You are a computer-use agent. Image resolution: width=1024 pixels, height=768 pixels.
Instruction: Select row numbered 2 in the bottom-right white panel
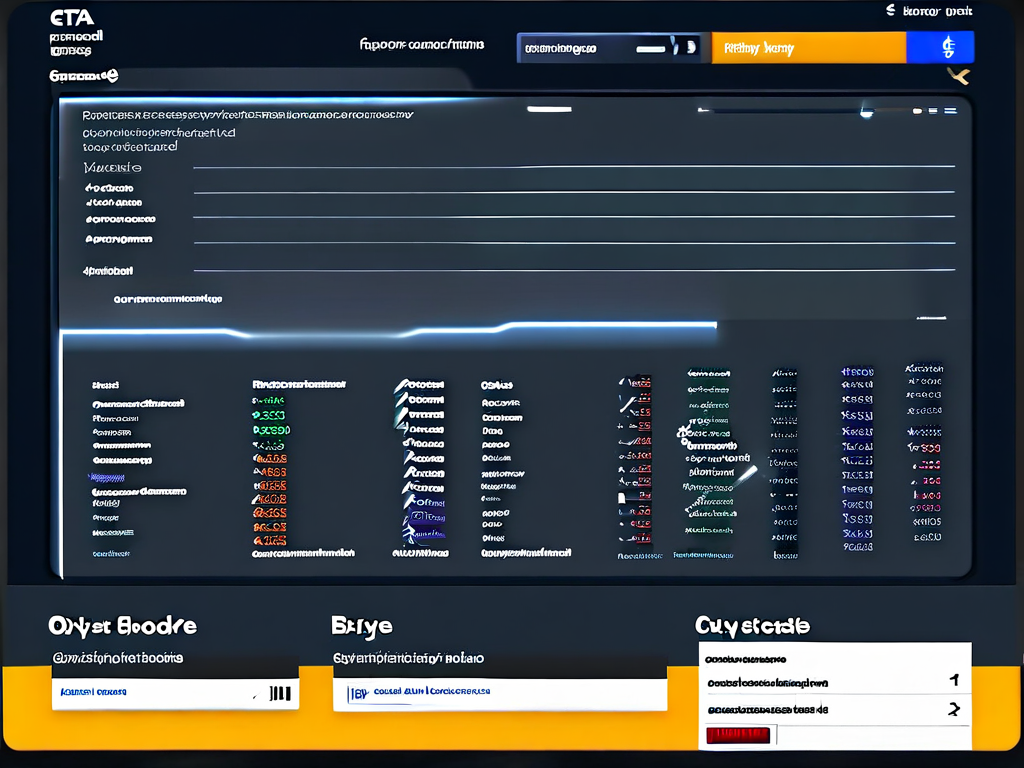(x=833, y=710)
